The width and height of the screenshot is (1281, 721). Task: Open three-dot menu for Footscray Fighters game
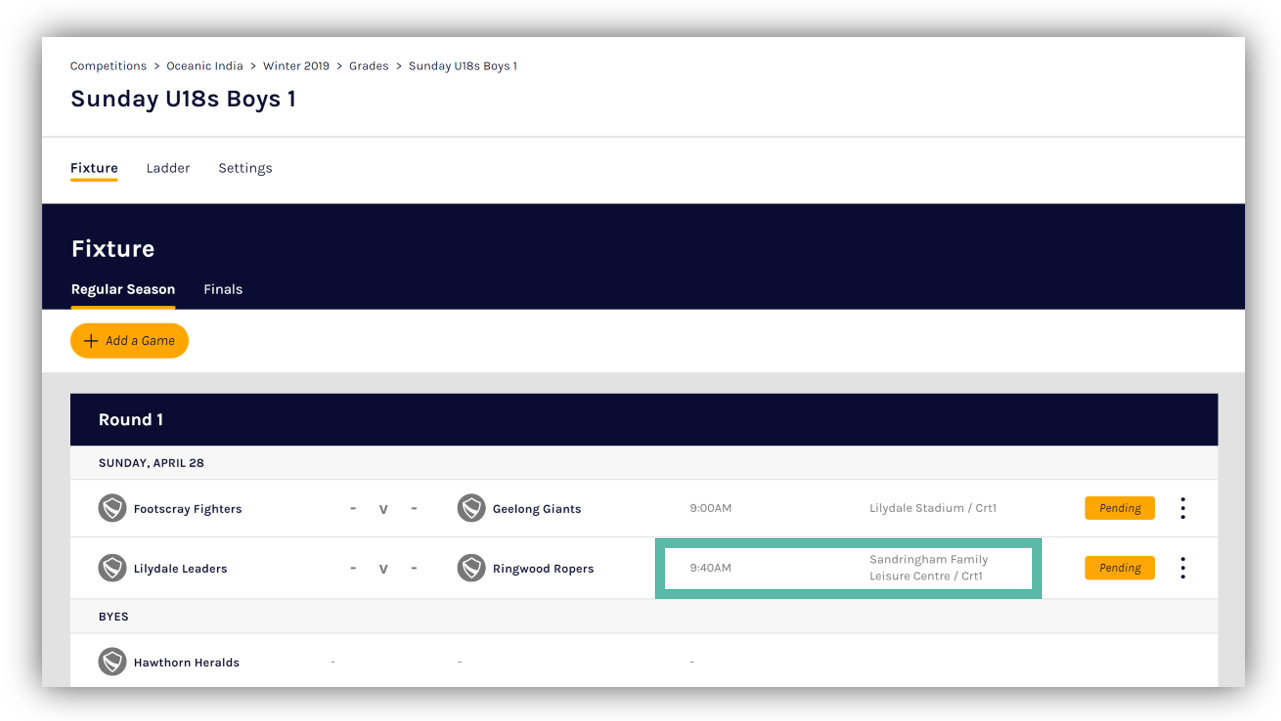coord(1182,508)
